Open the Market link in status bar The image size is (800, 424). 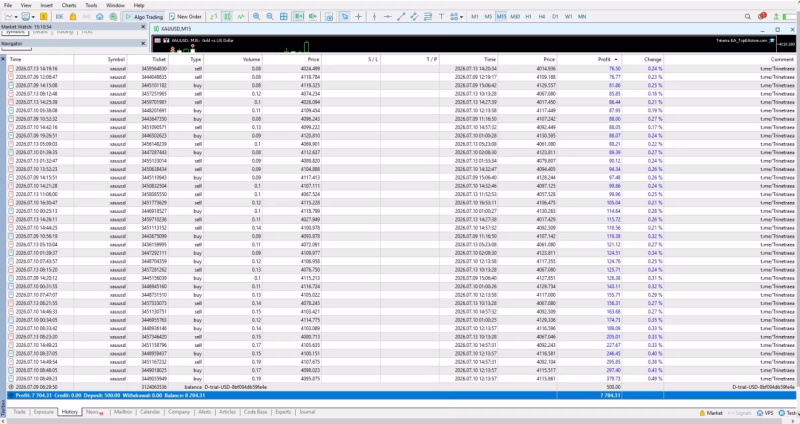click(x=711, y=413)
